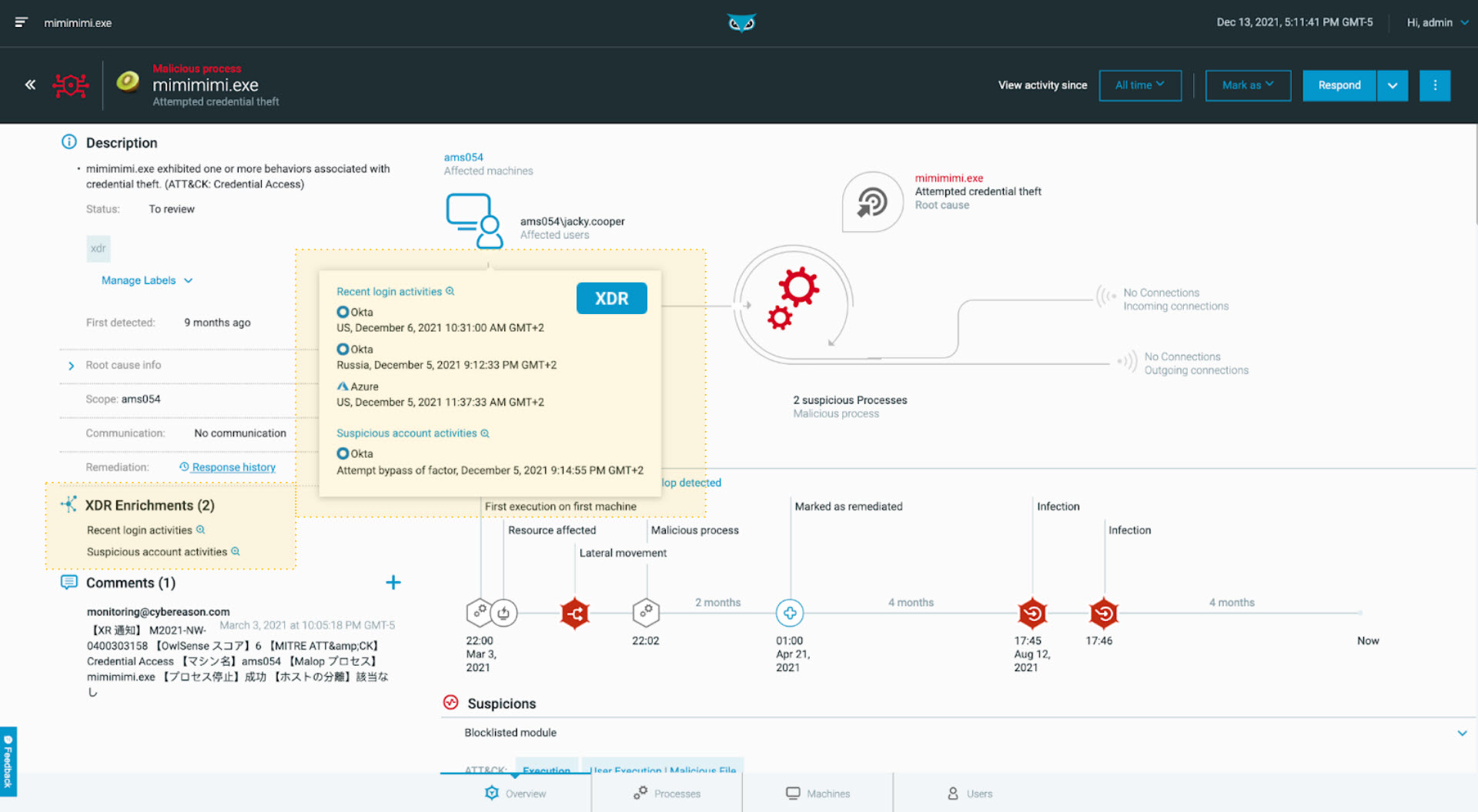
Task: Click the mimimimi.exe root cause link
Action: click(x=948, y=178)
